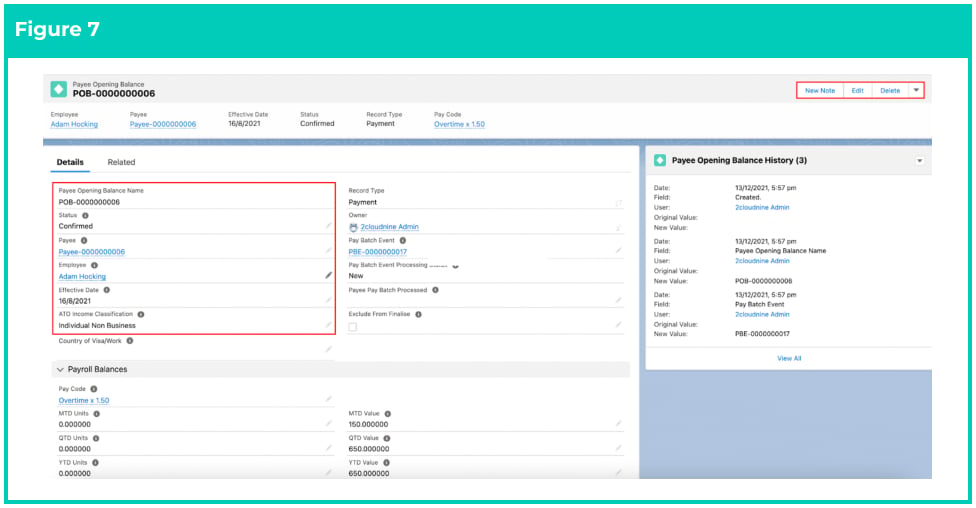Screen dimensions: 976x508
Task: Click info icon beside Pay Code in Payroll Balances
Action: (94, 389)
